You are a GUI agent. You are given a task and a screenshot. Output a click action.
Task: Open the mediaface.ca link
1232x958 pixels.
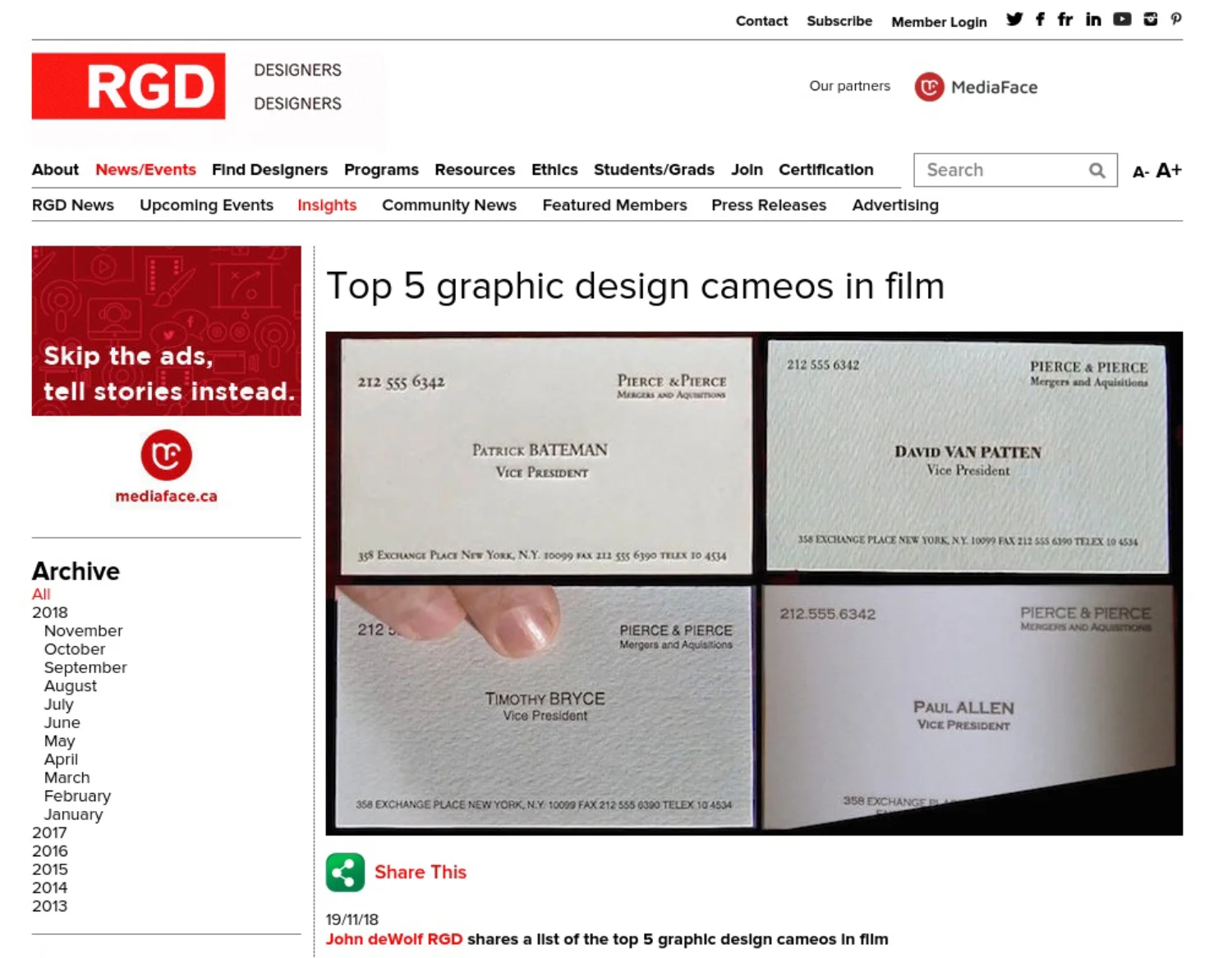coord(166,496)
